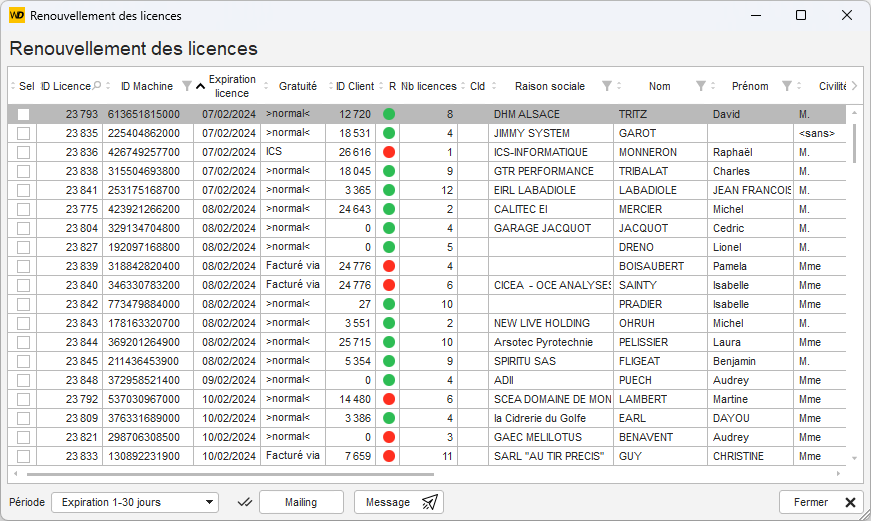Tick the checkbox for licence 23 835
The image size is (871, 521).
coord(23,133)
